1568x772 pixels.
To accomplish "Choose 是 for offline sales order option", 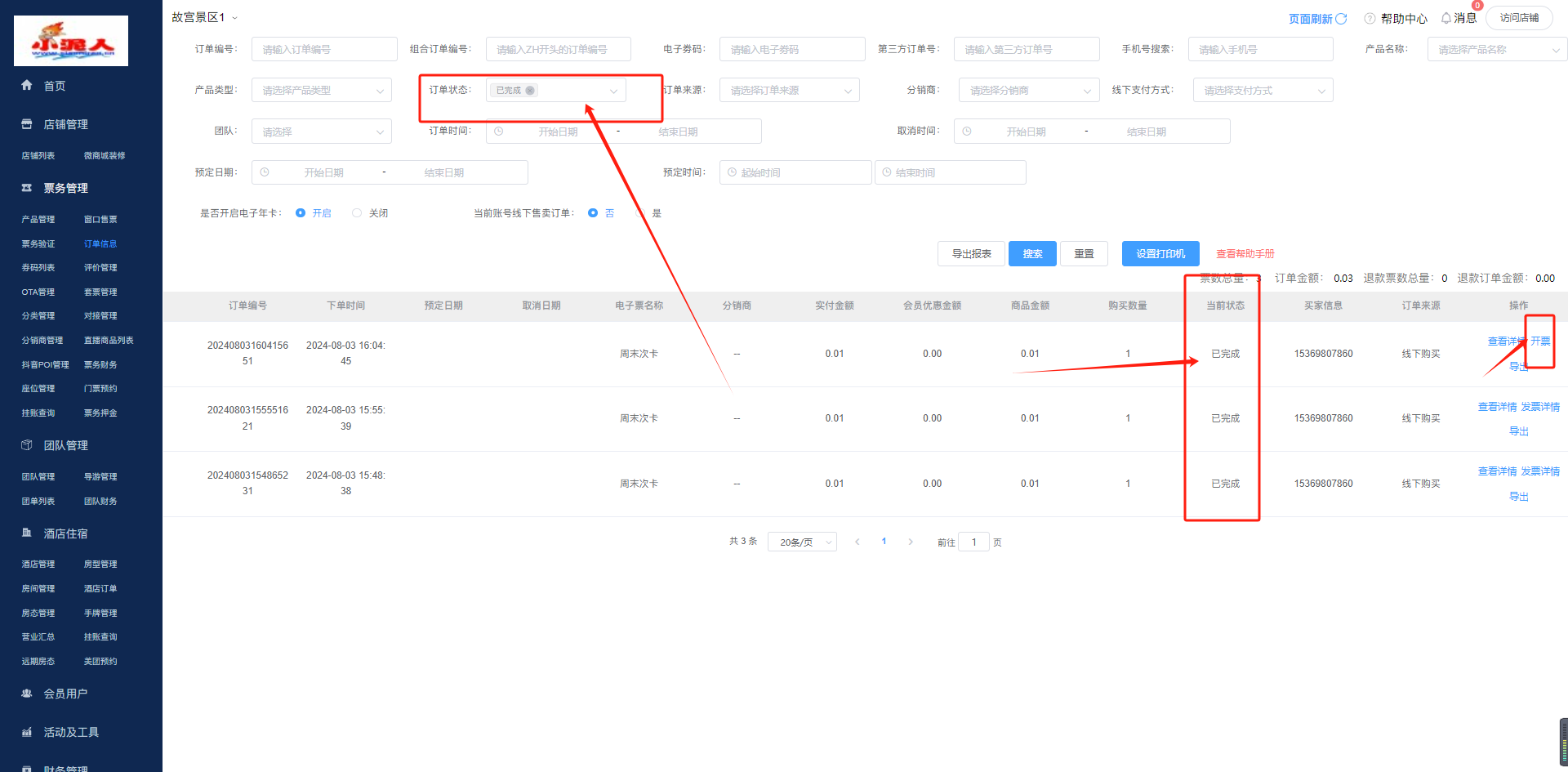I will tap(640, 213).
